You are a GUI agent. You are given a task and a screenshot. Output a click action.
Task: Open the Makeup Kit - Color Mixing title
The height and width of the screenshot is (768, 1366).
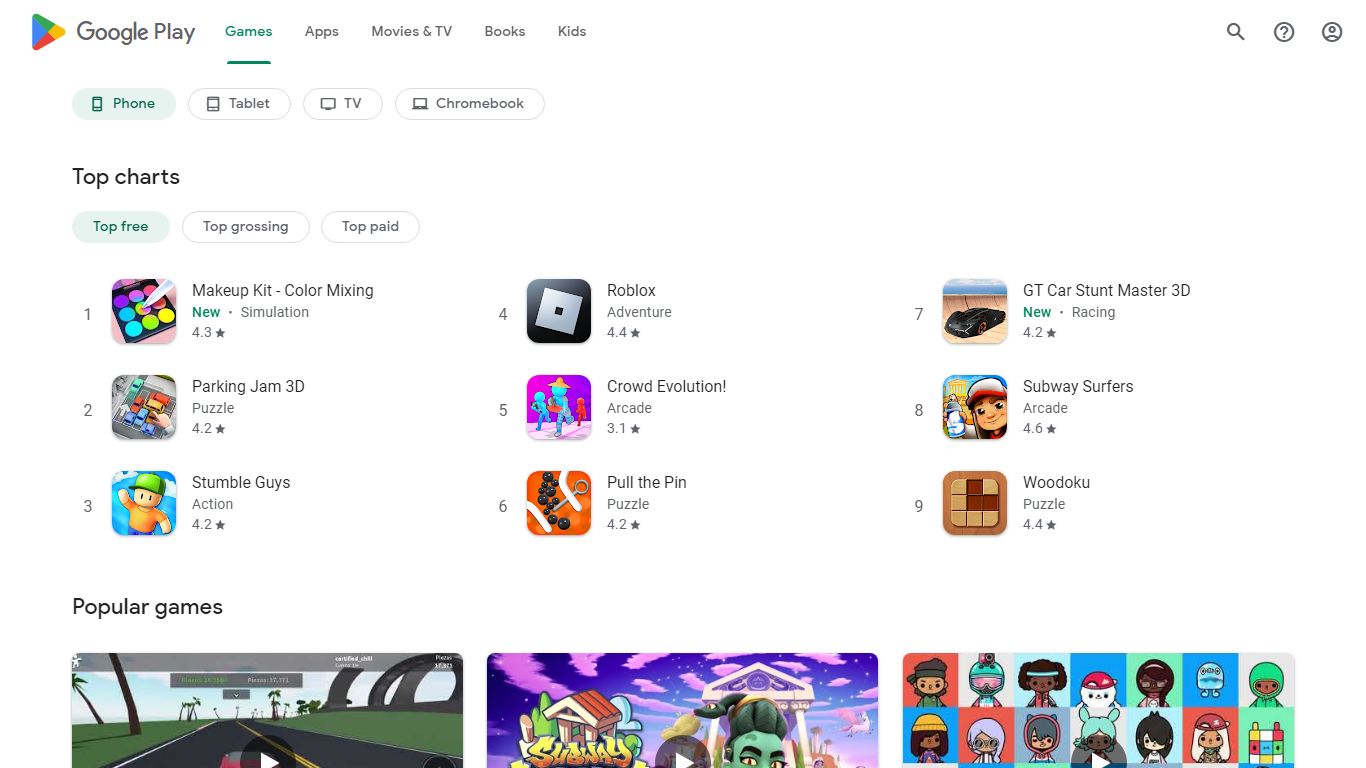tap(283, 290)
